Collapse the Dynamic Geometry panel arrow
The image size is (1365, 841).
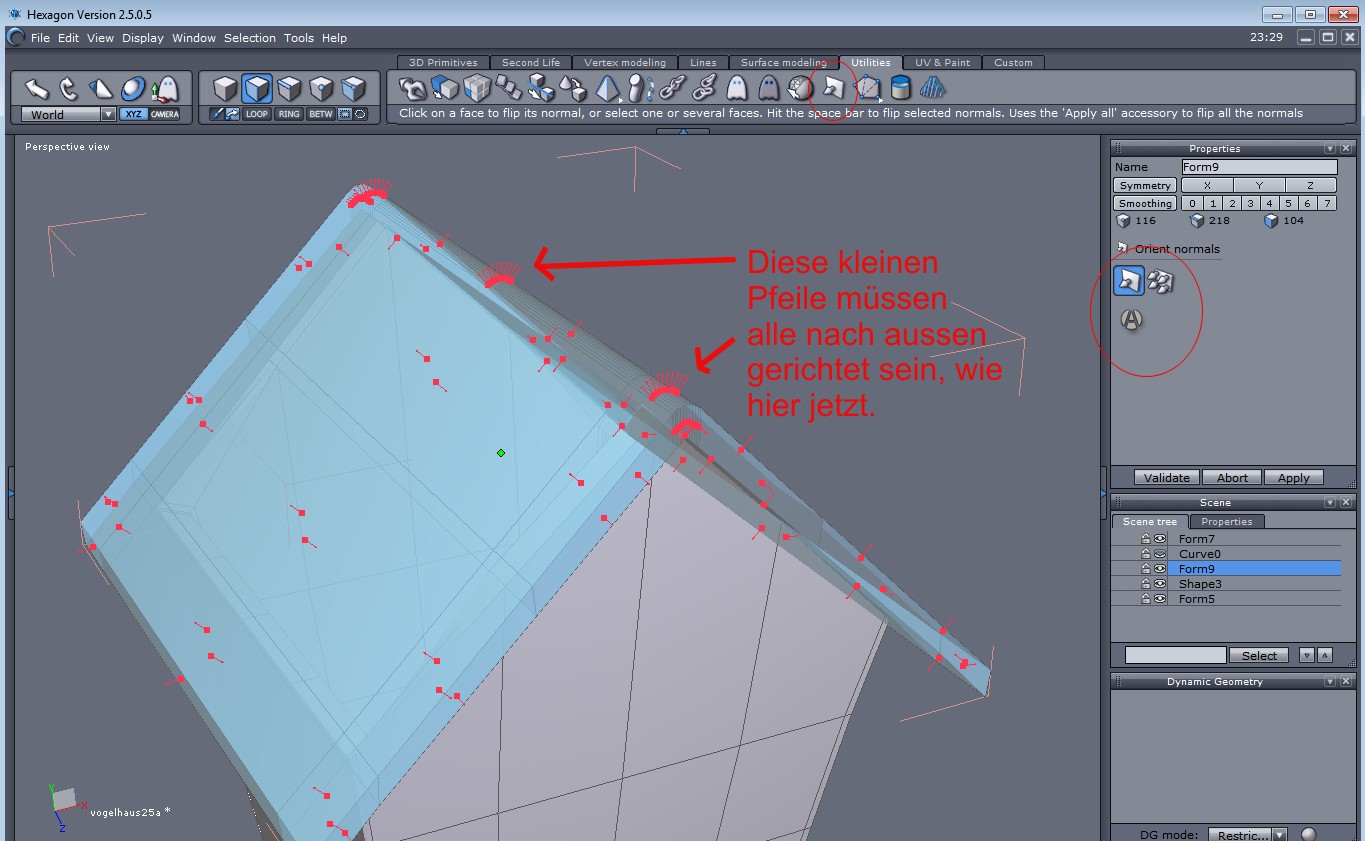(1330, 681)
